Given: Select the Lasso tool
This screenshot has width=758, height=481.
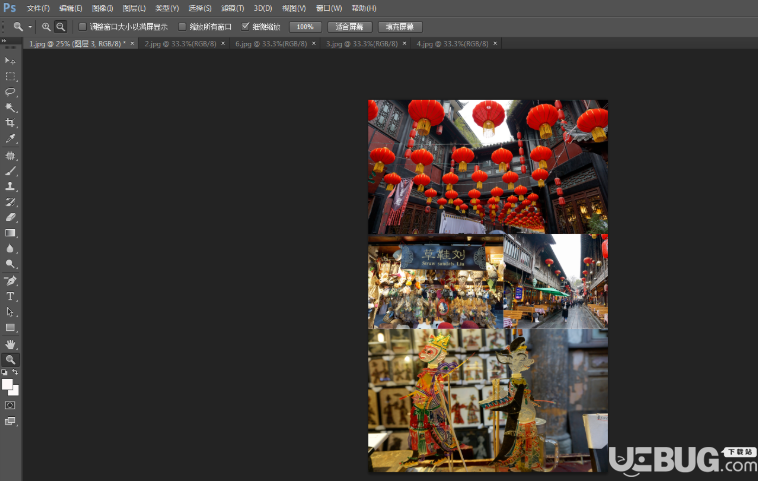Looking at the screenshot, I should click(x=10, y=92).
